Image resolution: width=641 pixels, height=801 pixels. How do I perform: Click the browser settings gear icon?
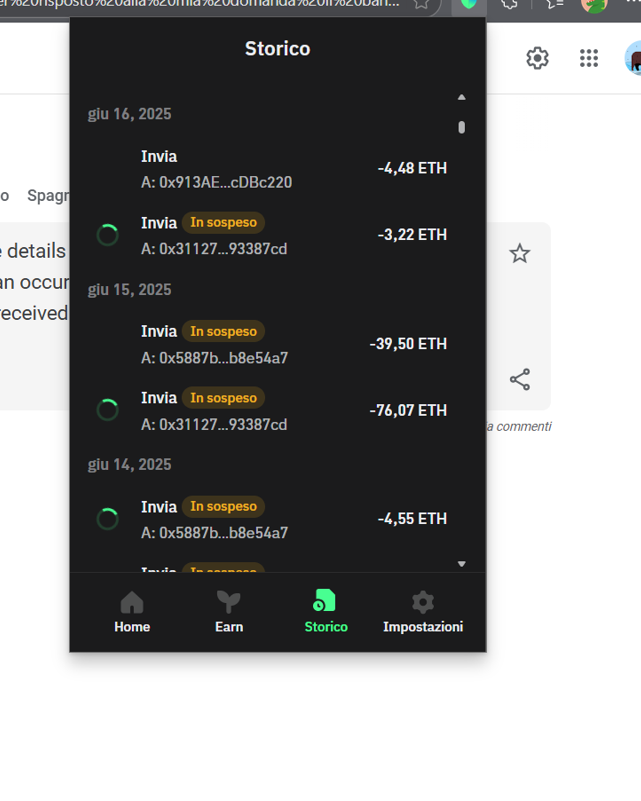coord(538,58)
